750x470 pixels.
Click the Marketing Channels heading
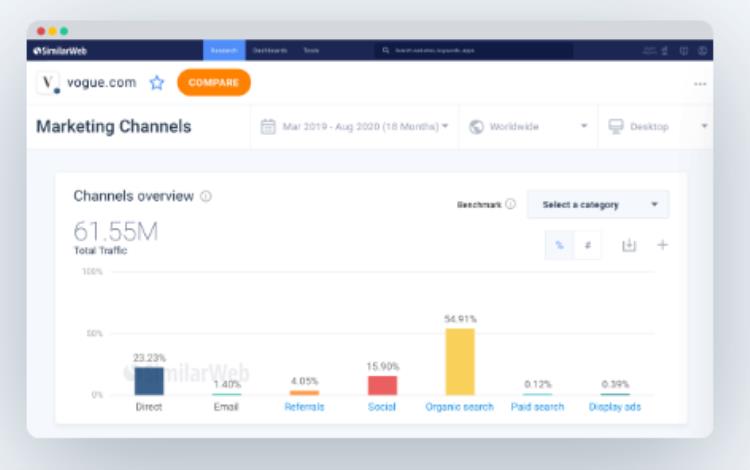point(113,127)
